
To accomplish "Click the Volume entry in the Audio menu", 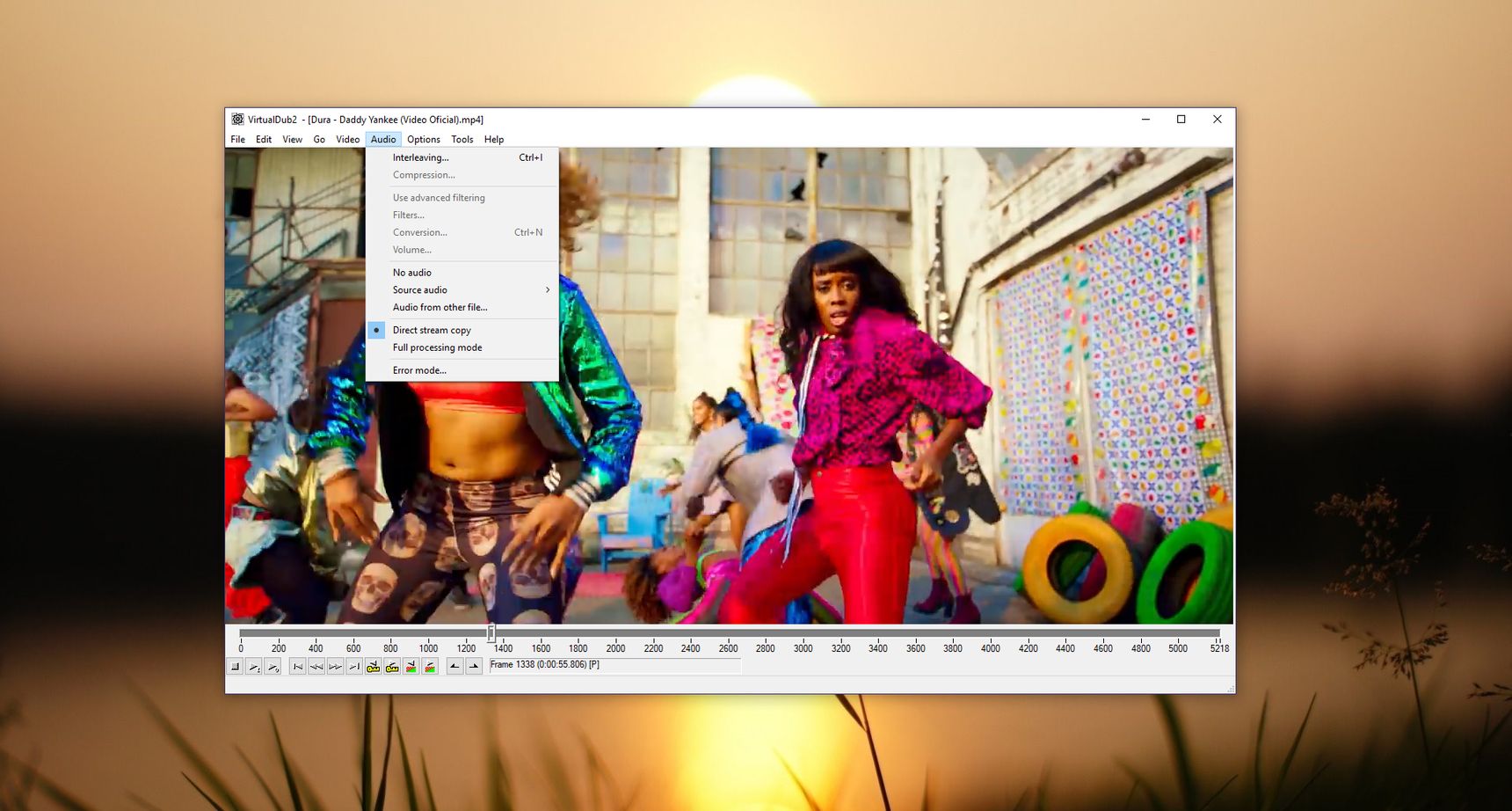I will pyautogui.click(x=462, y=250).
